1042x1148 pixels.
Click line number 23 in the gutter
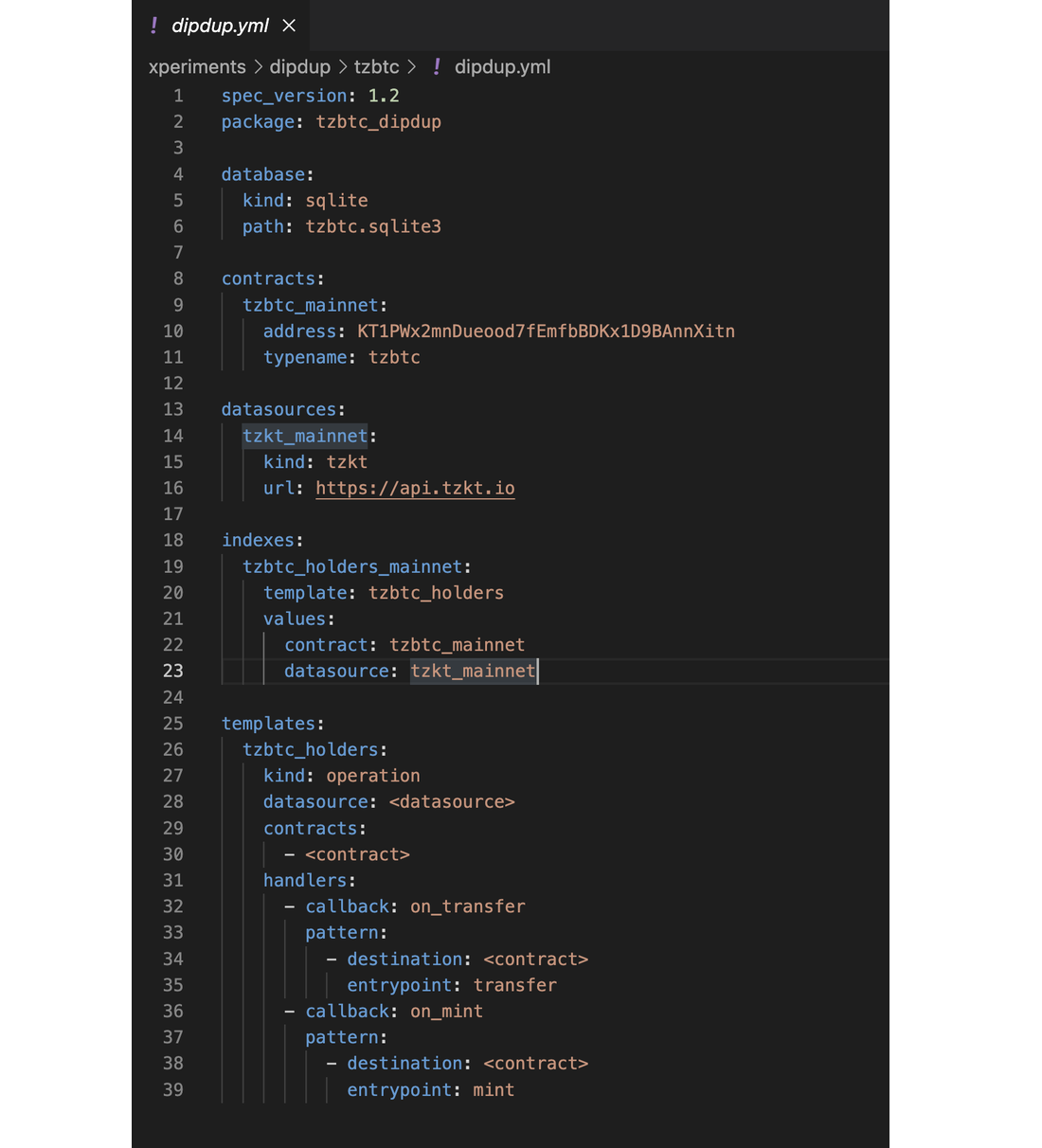[x=172, y=671]
